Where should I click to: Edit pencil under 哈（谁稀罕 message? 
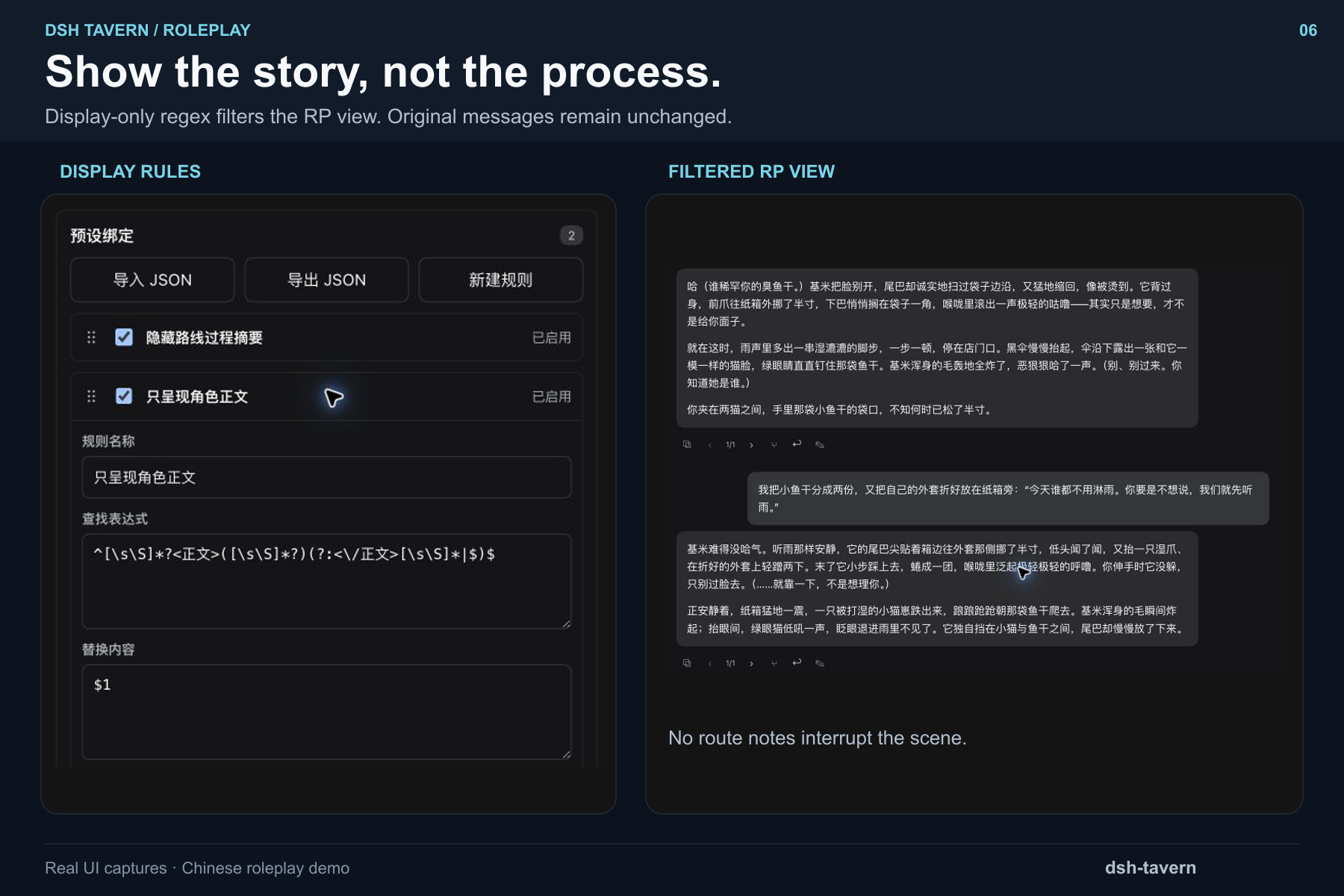[820, 445]
